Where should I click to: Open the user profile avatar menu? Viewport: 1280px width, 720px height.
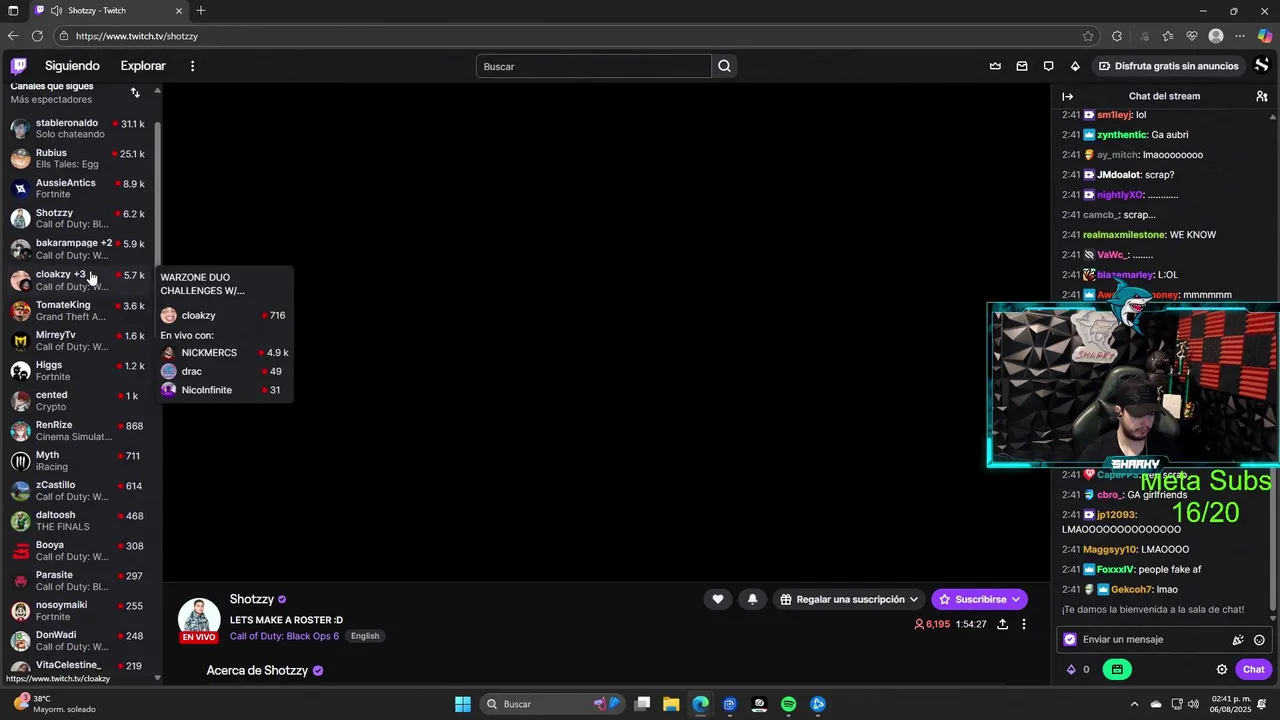(1262, 66)
